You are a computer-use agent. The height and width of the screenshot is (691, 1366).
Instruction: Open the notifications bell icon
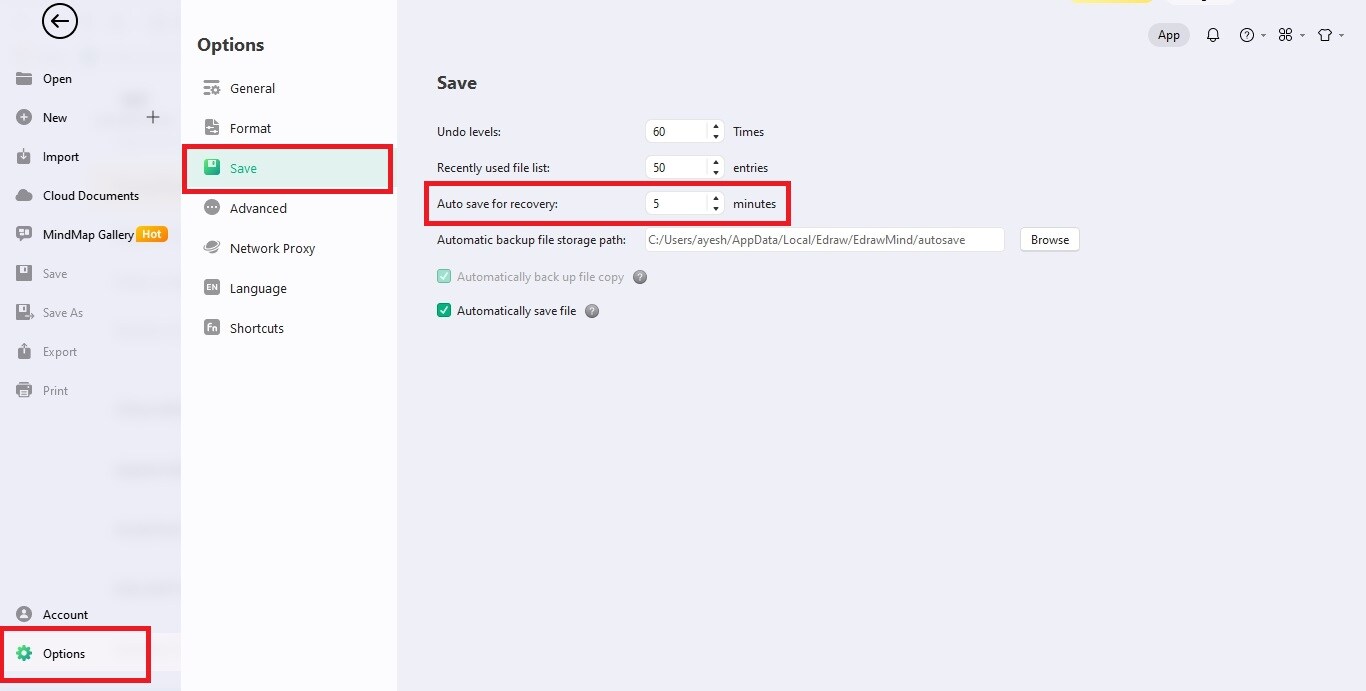[1213, 35]
